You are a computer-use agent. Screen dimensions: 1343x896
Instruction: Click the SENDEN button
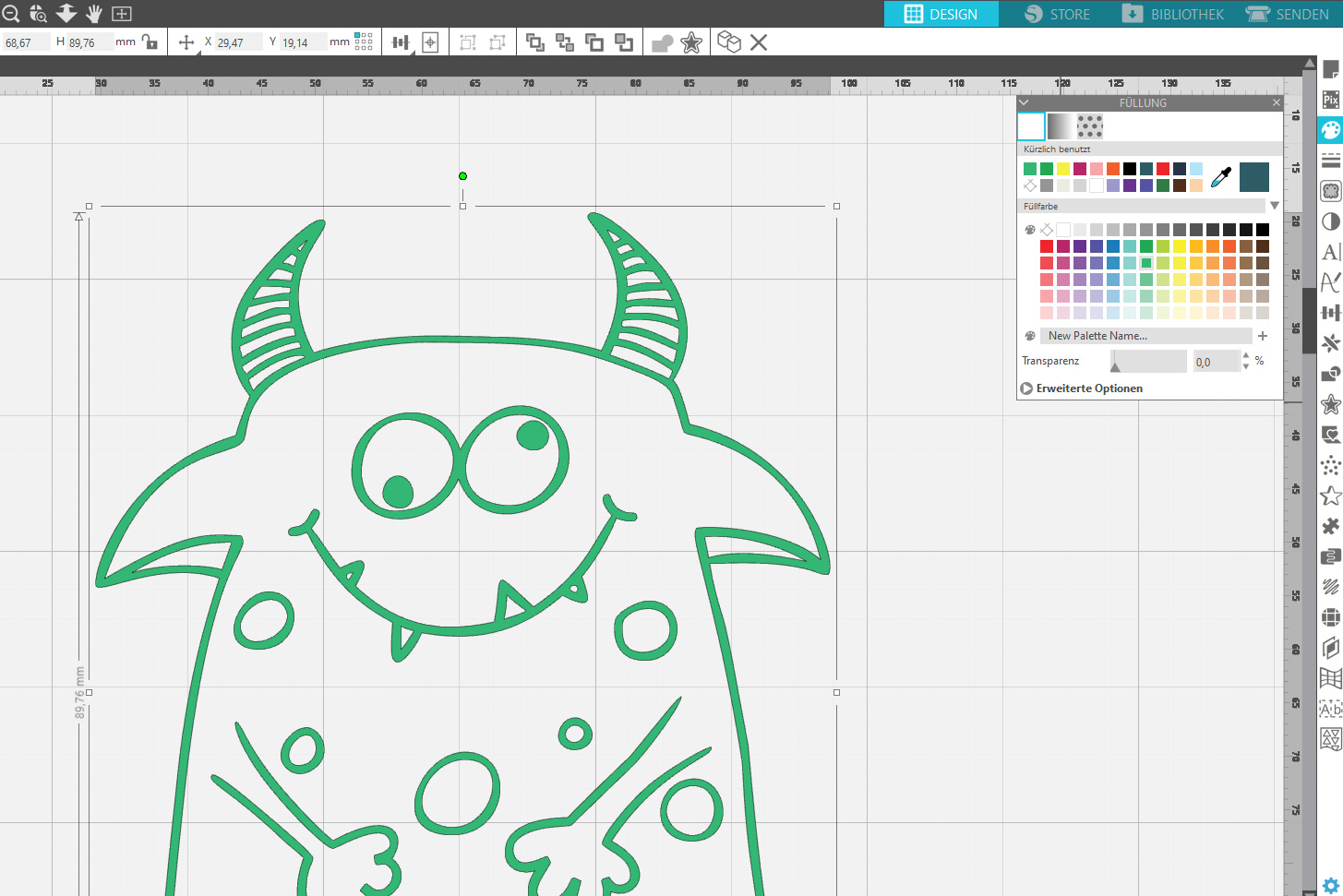point(1288,14)
